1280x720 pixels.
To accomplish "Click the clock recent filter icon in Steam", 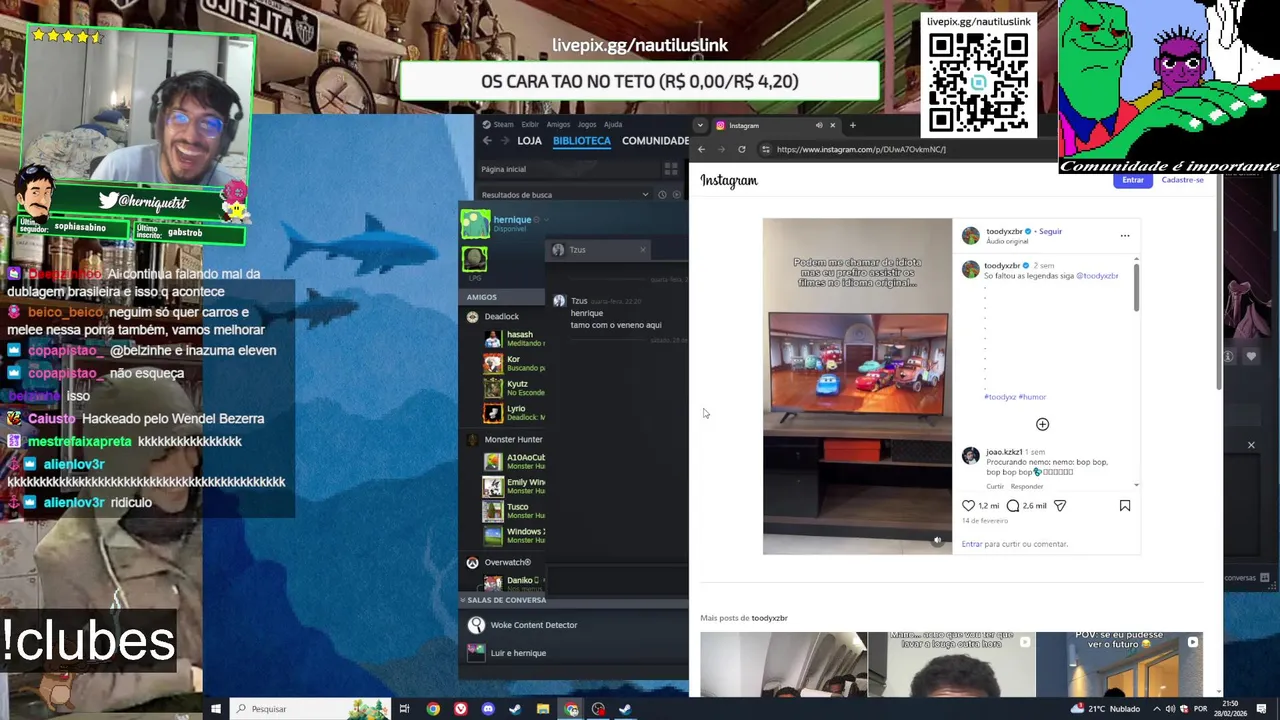I will click(662, 195).
